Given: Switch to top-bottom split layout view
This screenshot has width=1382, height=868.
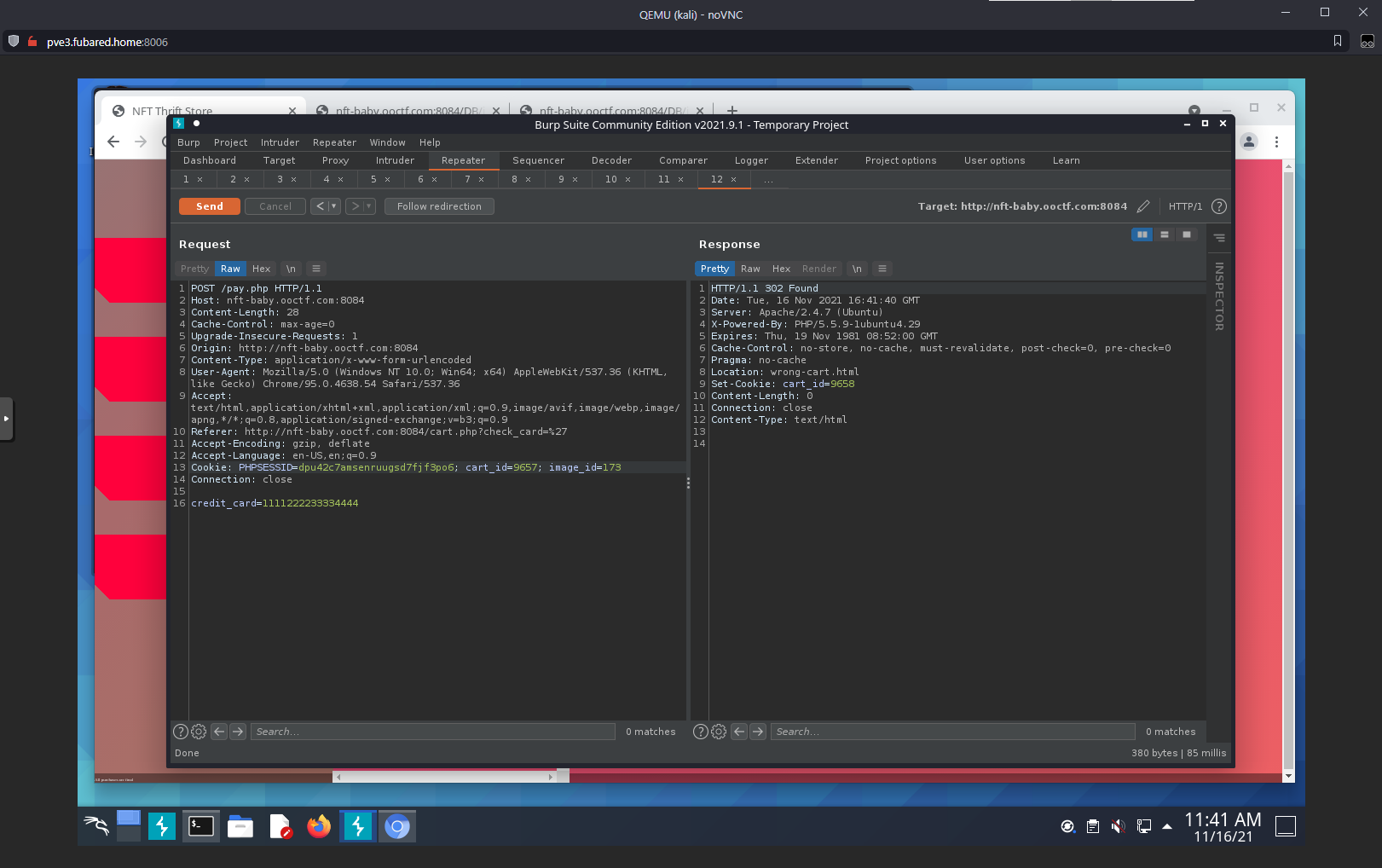Looking at the screenshot, I should (1165, 234).
